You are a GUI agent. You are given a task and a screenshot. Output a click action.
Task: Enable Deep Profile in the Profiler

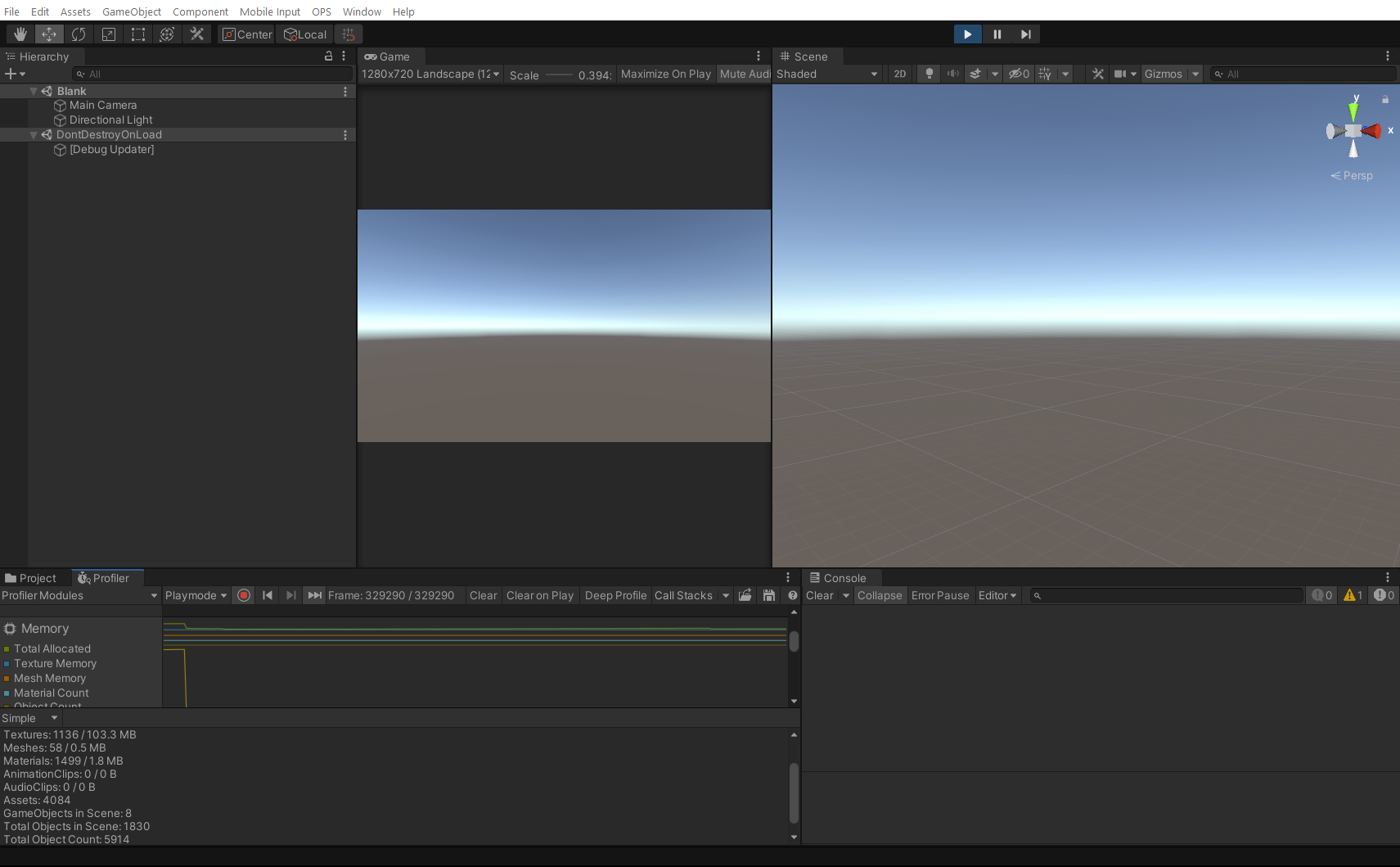click(615, 595)
